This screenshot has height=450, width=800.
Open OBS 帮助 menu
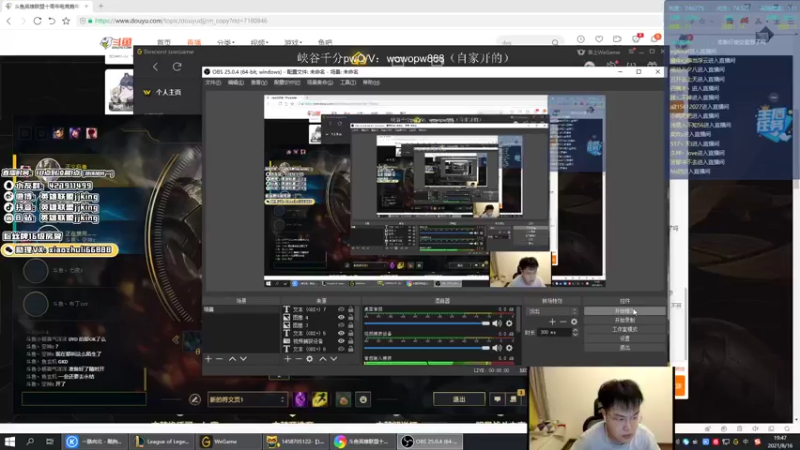[x=371, y=82]
